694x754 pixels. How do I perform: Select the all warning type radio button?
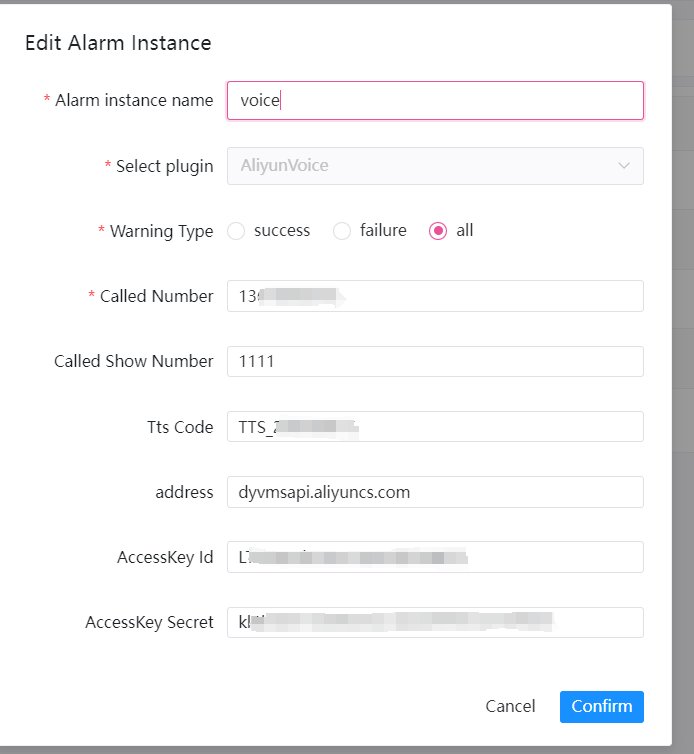[x=438, y=231]
